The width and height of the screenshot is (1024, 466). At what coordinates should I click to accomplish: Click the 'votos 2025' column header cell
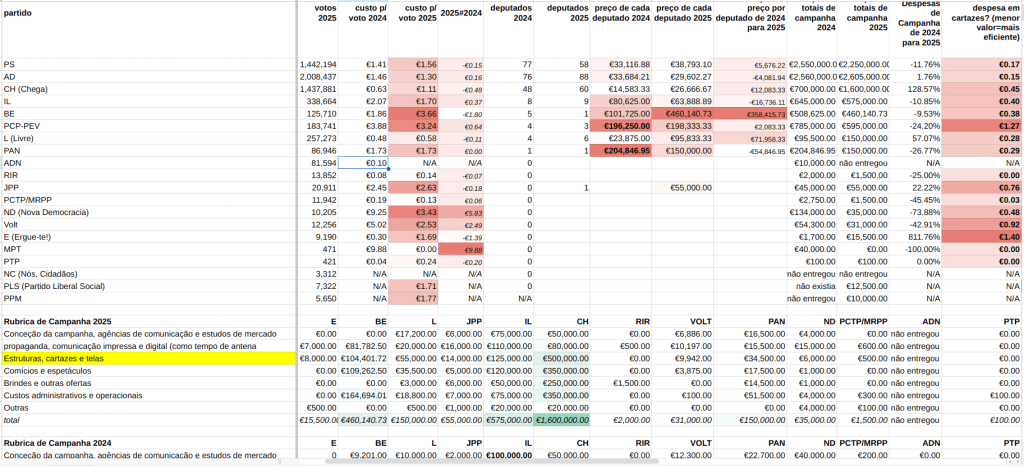318,13
